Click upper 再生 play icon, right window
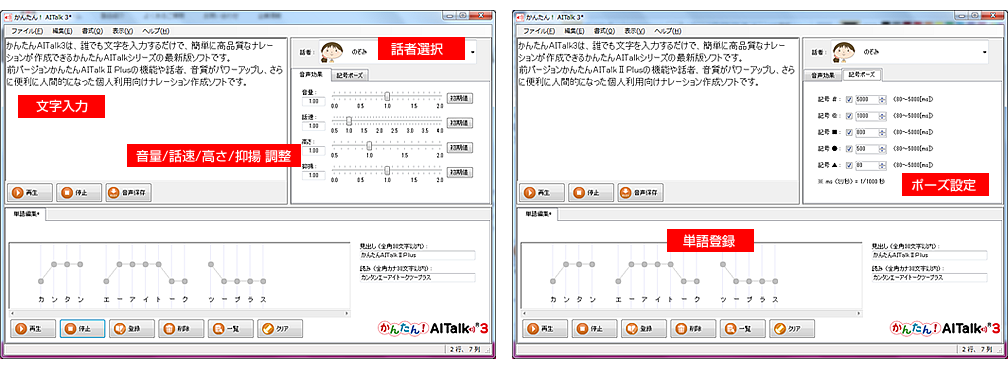The width and height of the screenshot is (1008, 369). click(x=528, y=192)
